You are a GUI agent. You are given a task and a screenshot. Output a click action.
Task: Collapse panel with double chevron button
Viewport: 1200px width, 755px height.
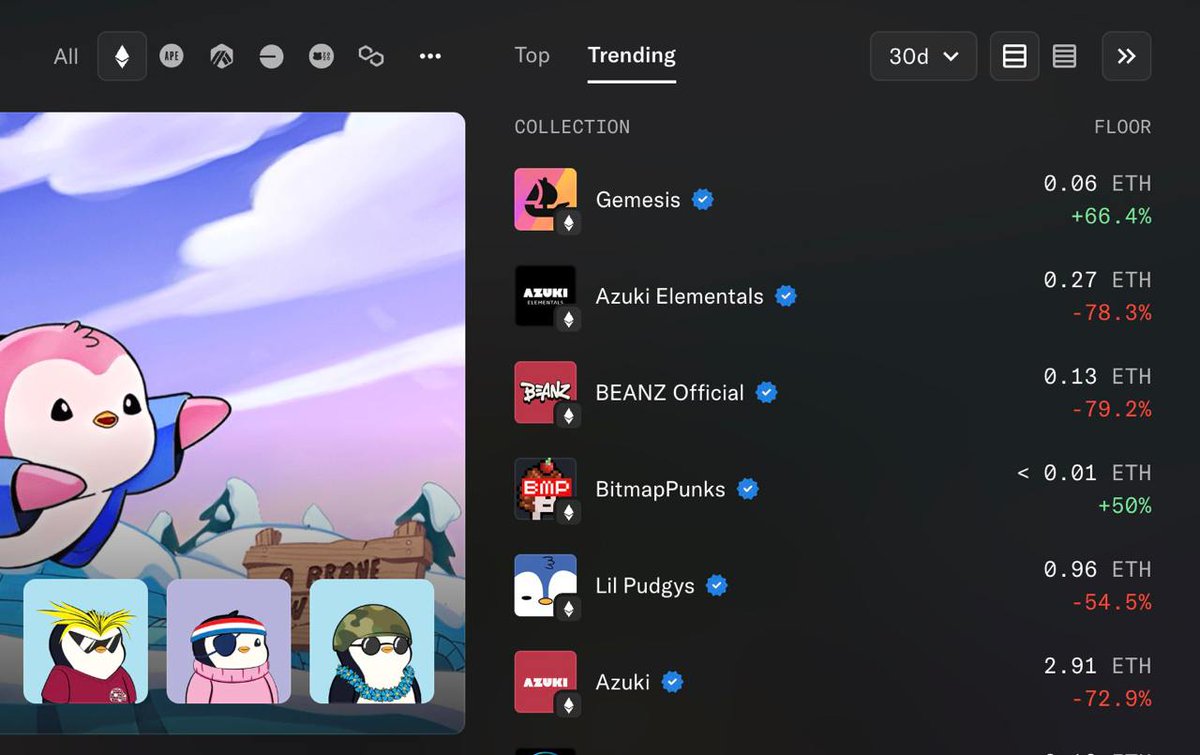1127,56
